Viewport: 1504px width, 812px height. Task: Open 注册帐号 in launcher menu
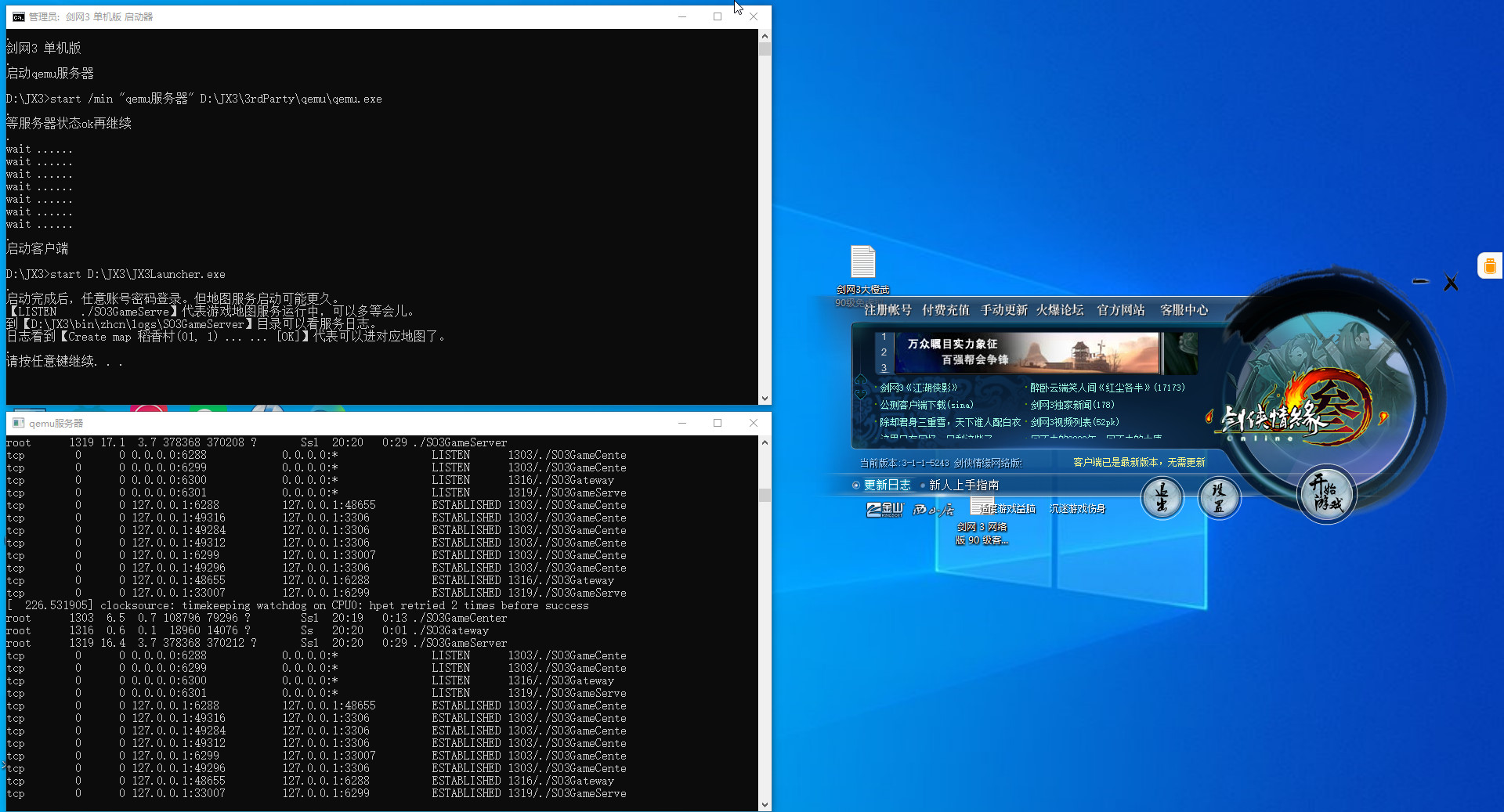[888, 310]
